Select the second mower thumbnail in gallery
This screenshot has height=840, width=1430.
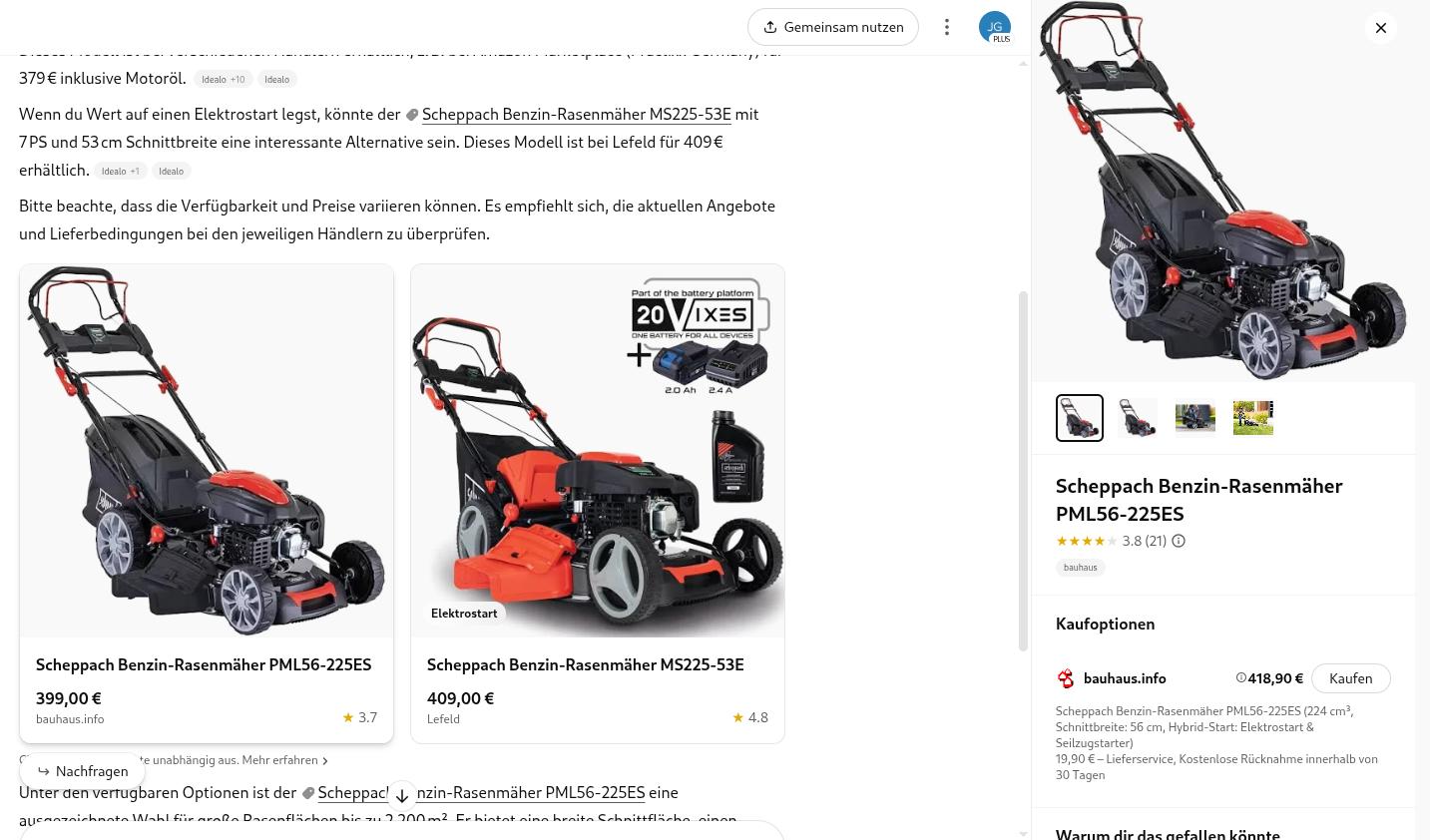[x=1137, y=418]
